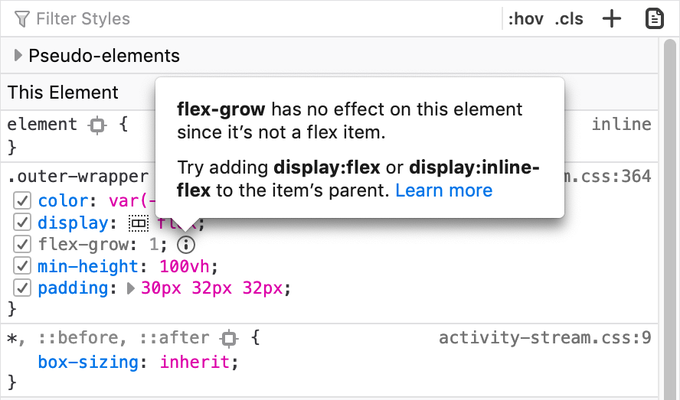The image size is (680, 400).
Task: Focus the Filter Styles search field
Action: pyautogui.click(x=250, y=19)
